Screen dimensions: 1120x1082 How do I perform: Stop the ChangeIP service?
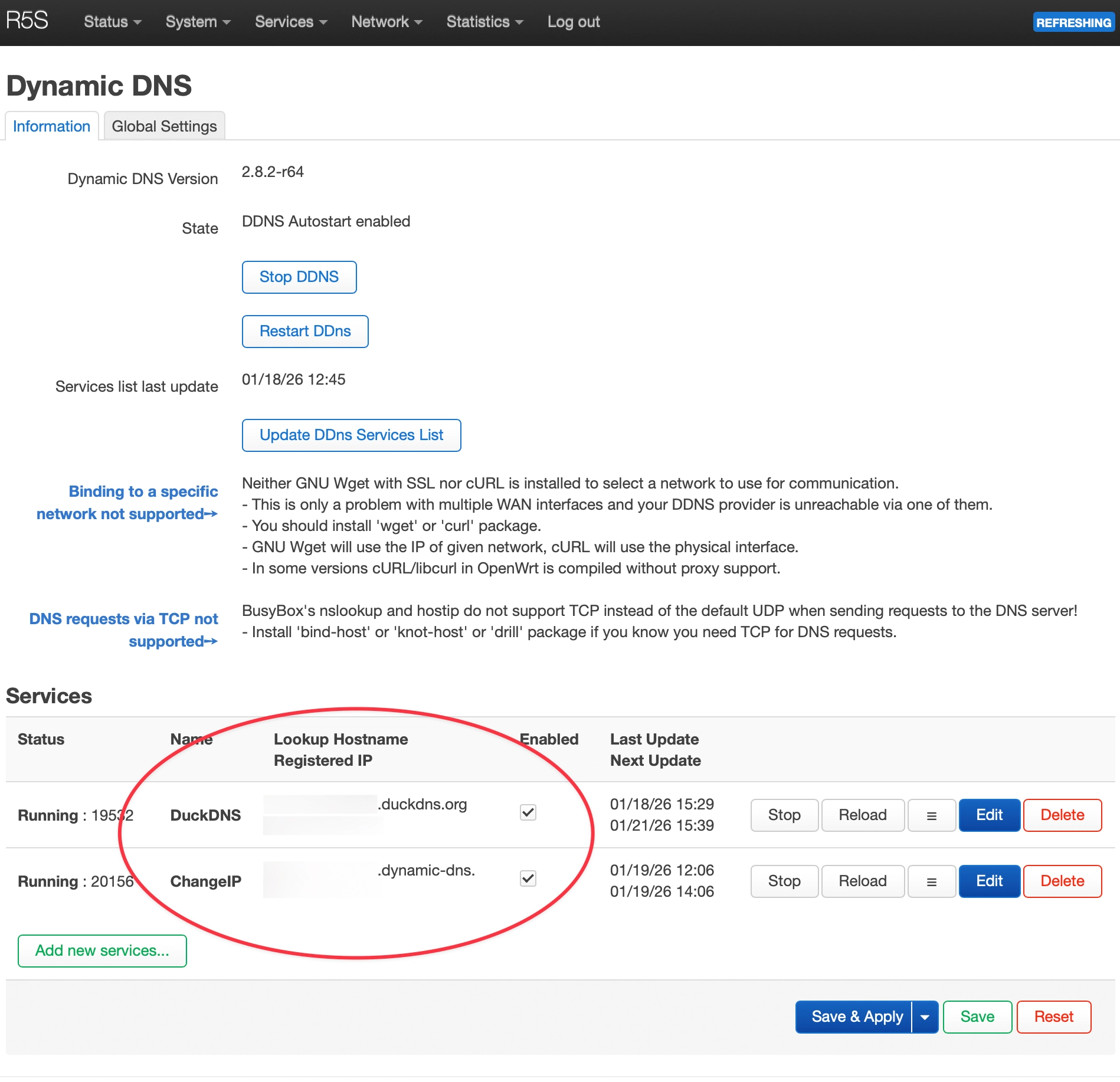[784, 881]
